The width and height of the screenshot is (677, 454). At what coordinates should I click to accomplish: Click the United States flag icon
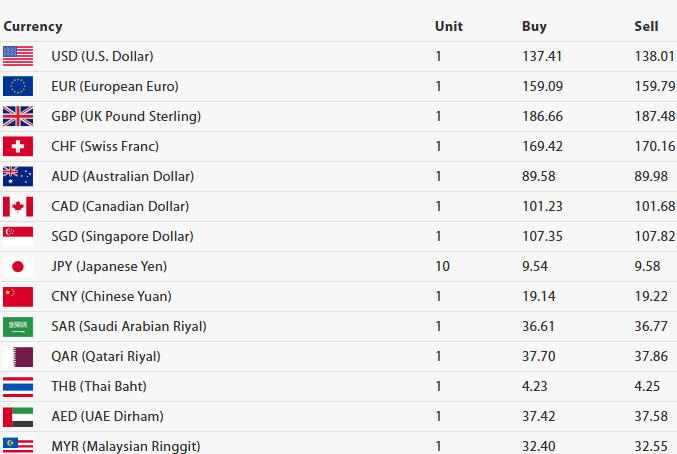pos(18,56)
